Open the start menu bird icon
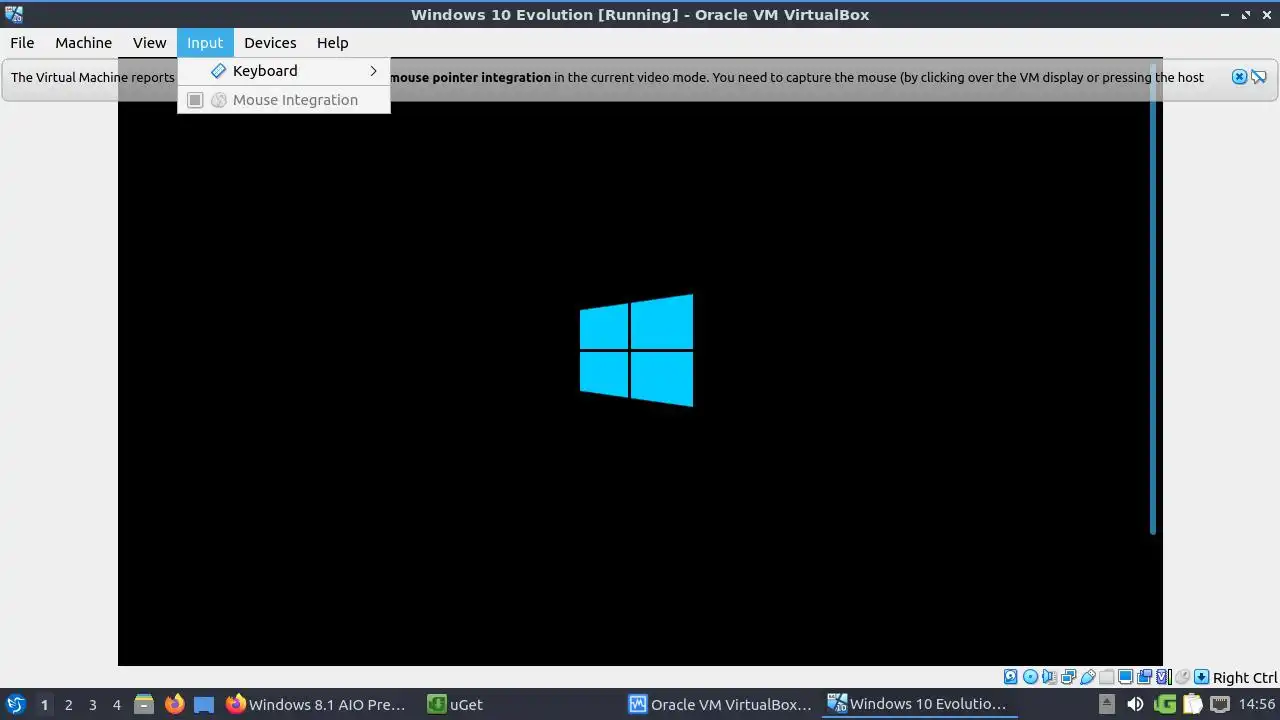 tap(15, 704)
